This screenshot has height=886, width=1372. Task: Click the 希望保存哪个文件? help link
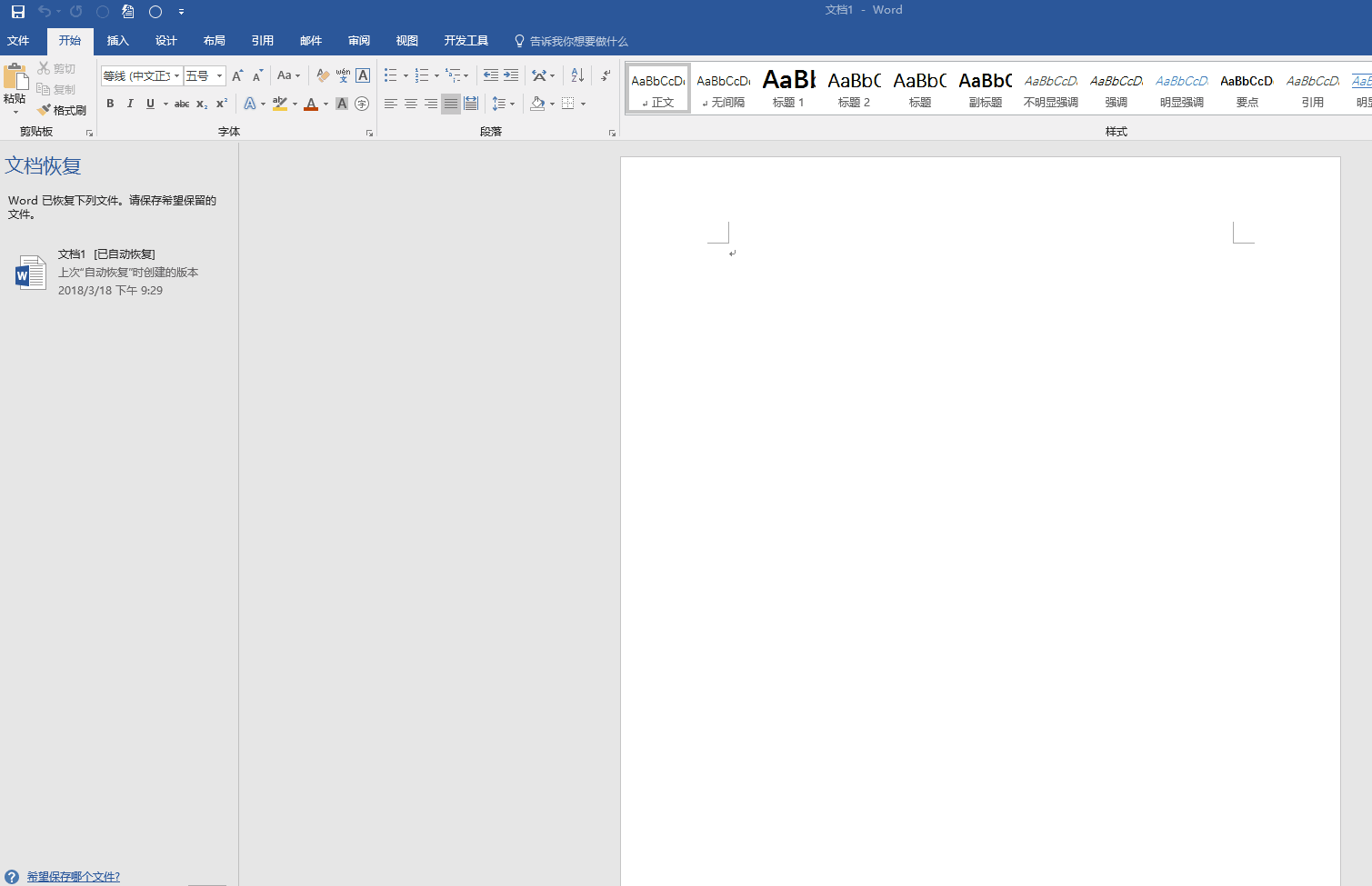tap(74, 877)
